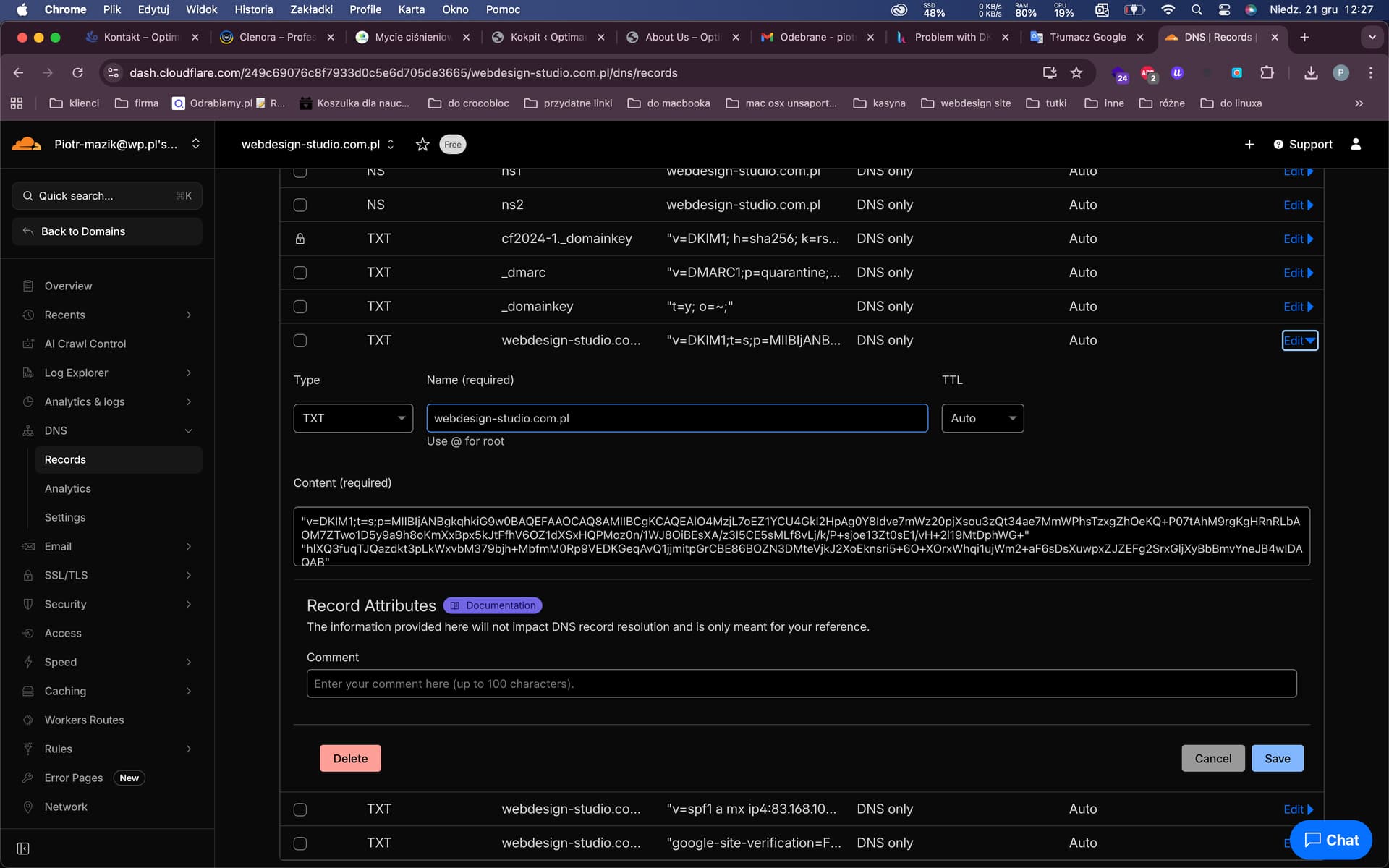
Task: Star the webdesign-studio.com.pl domain
Action: (422, 145)
